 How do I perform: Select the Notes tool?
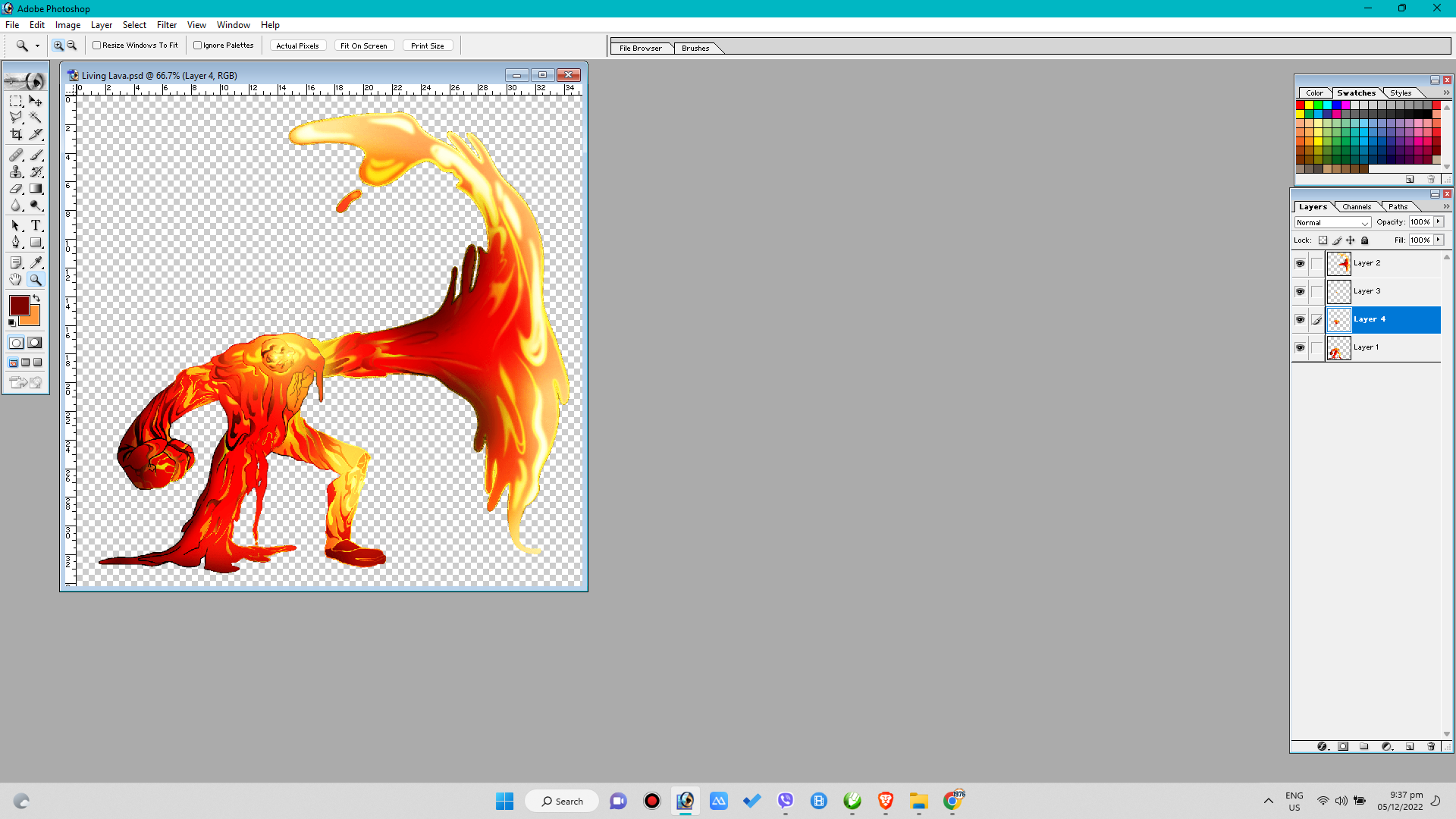pyautogui.click(x=16, y=262)
